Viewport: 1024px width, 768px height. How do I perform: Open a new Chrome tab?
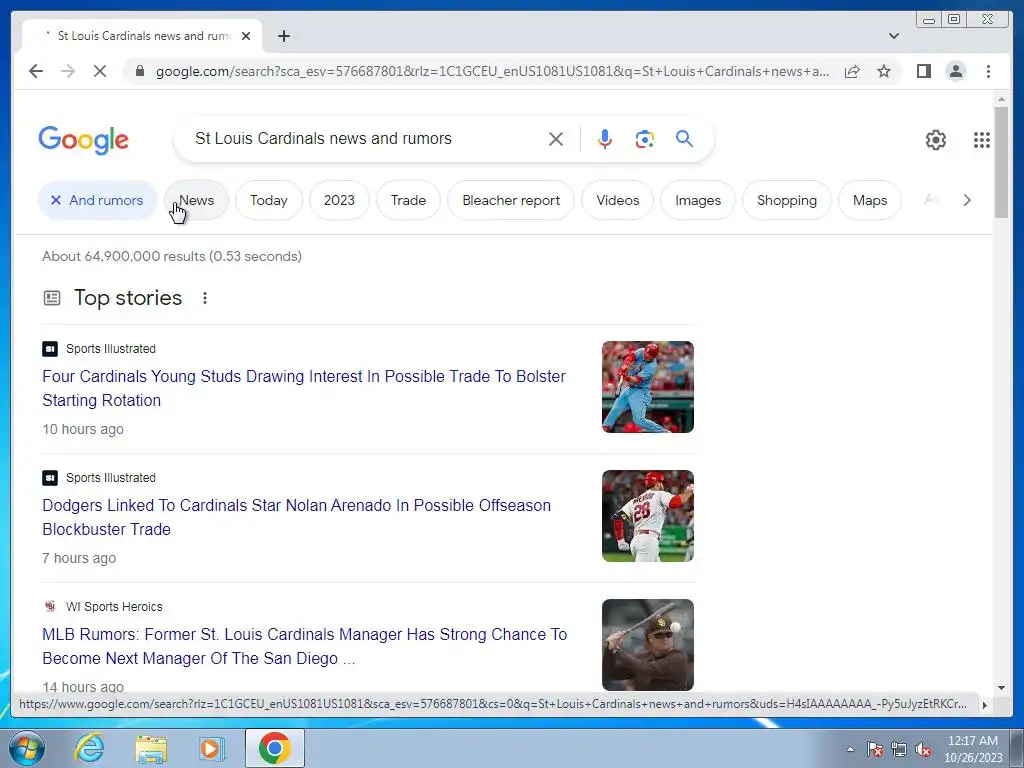point(283,36)
